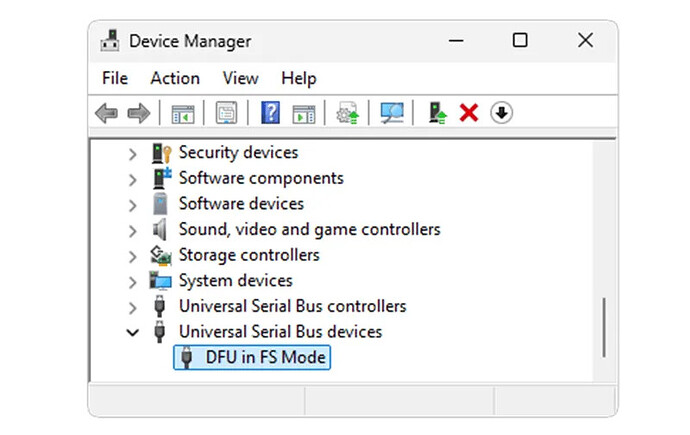Expand the Security devices node
This screenshot has width=690, height=435.
tap(133, 153)
